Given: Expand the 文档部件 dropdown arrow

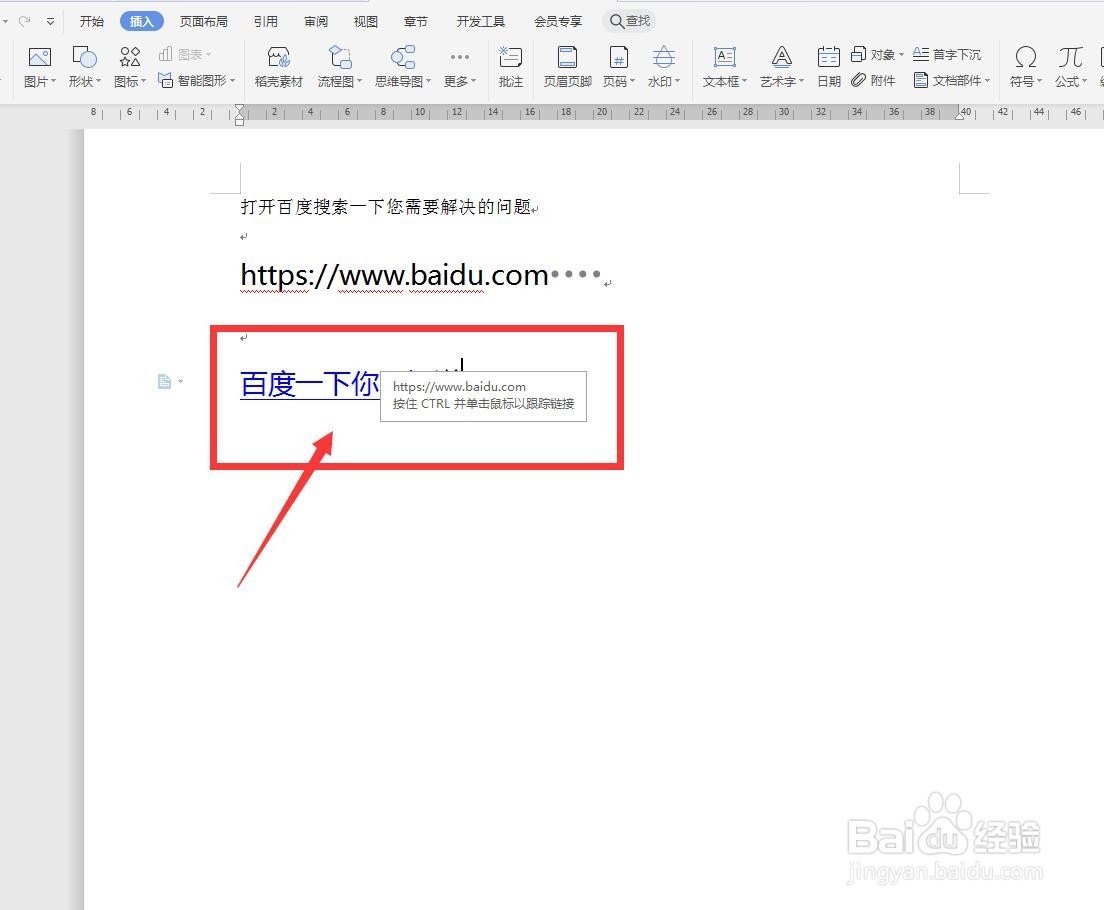Looking at the screenshot, I should pos(988,81).
